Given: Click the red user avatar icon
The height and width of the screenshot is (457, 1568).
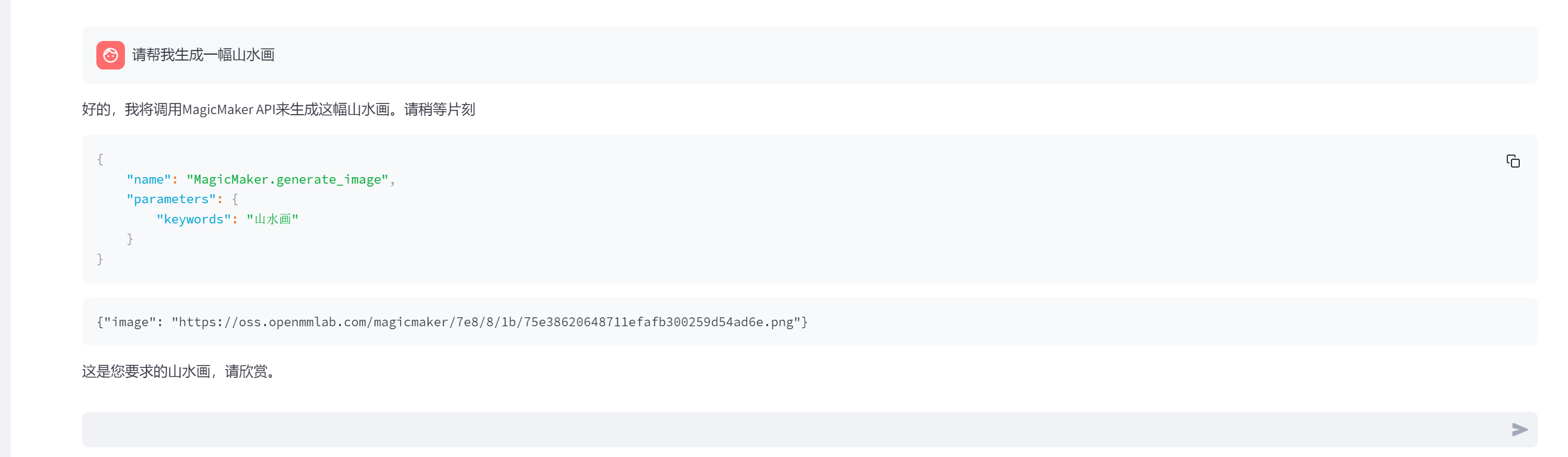Looking at the screenshot, I should 110,55.
